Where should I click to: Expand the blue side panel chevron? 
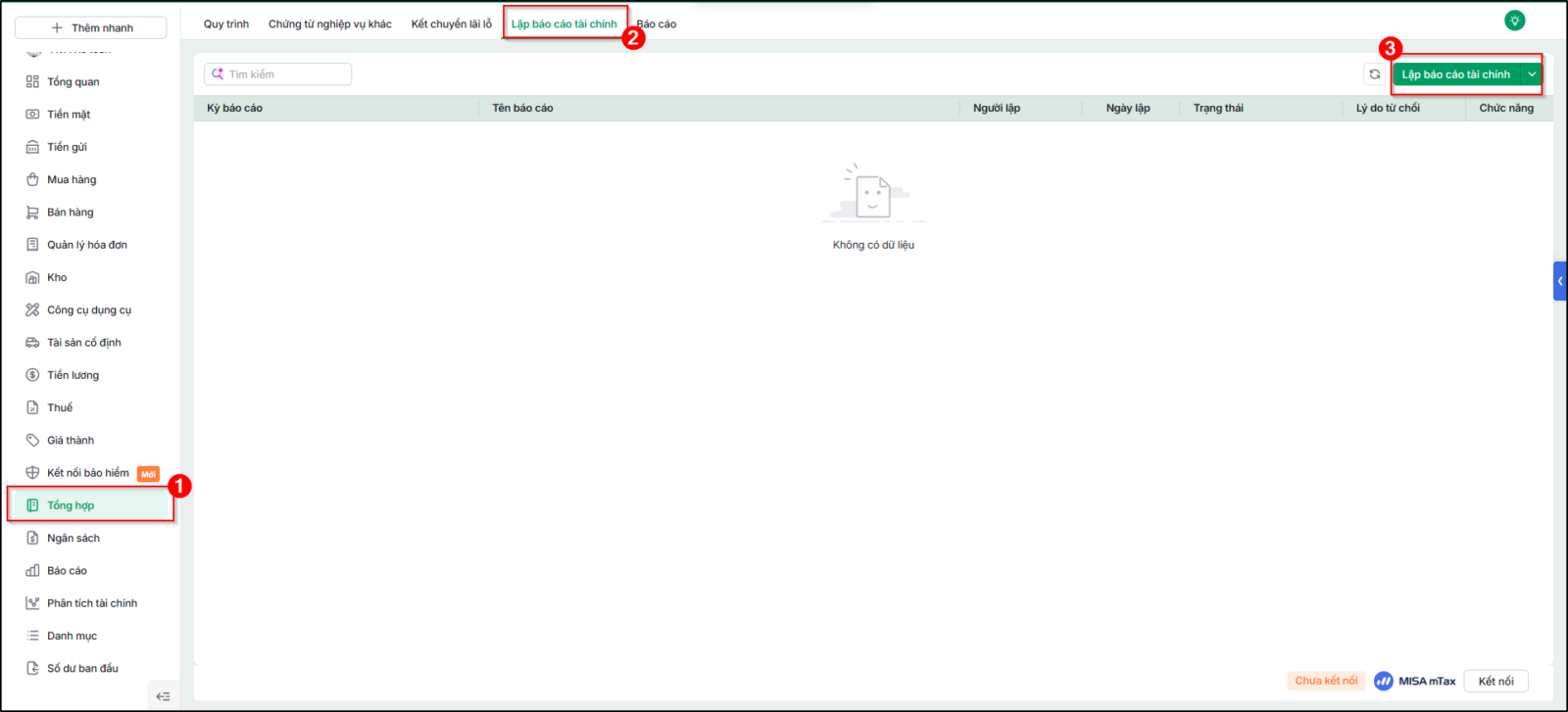click(x=1560, y=281)
